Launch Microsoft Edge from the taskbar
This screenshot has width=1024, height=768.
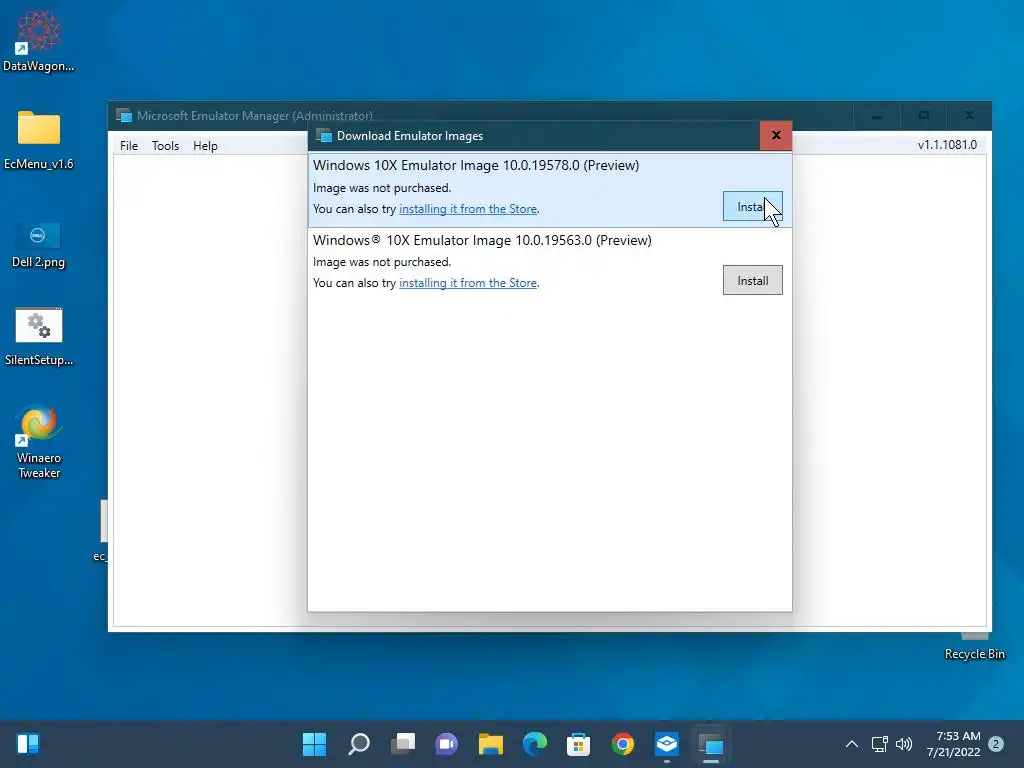point(535,744)
